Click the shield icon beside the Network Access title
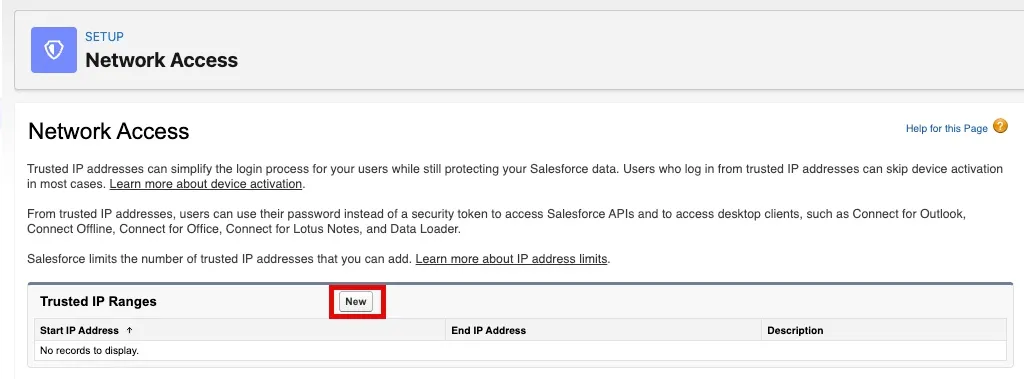 (x=54, y=50)
